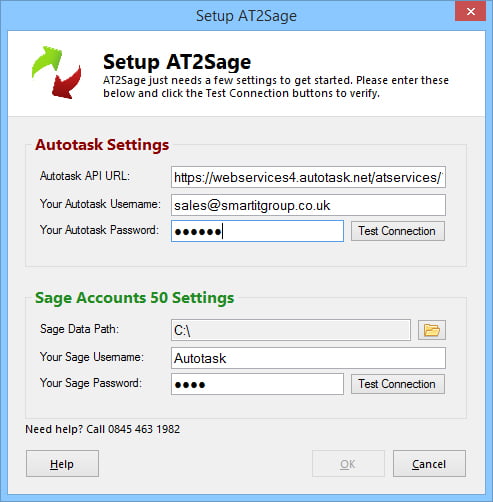Click the Autotask Settings group heading
Screen dimensions: 493x502
point(102,145)
